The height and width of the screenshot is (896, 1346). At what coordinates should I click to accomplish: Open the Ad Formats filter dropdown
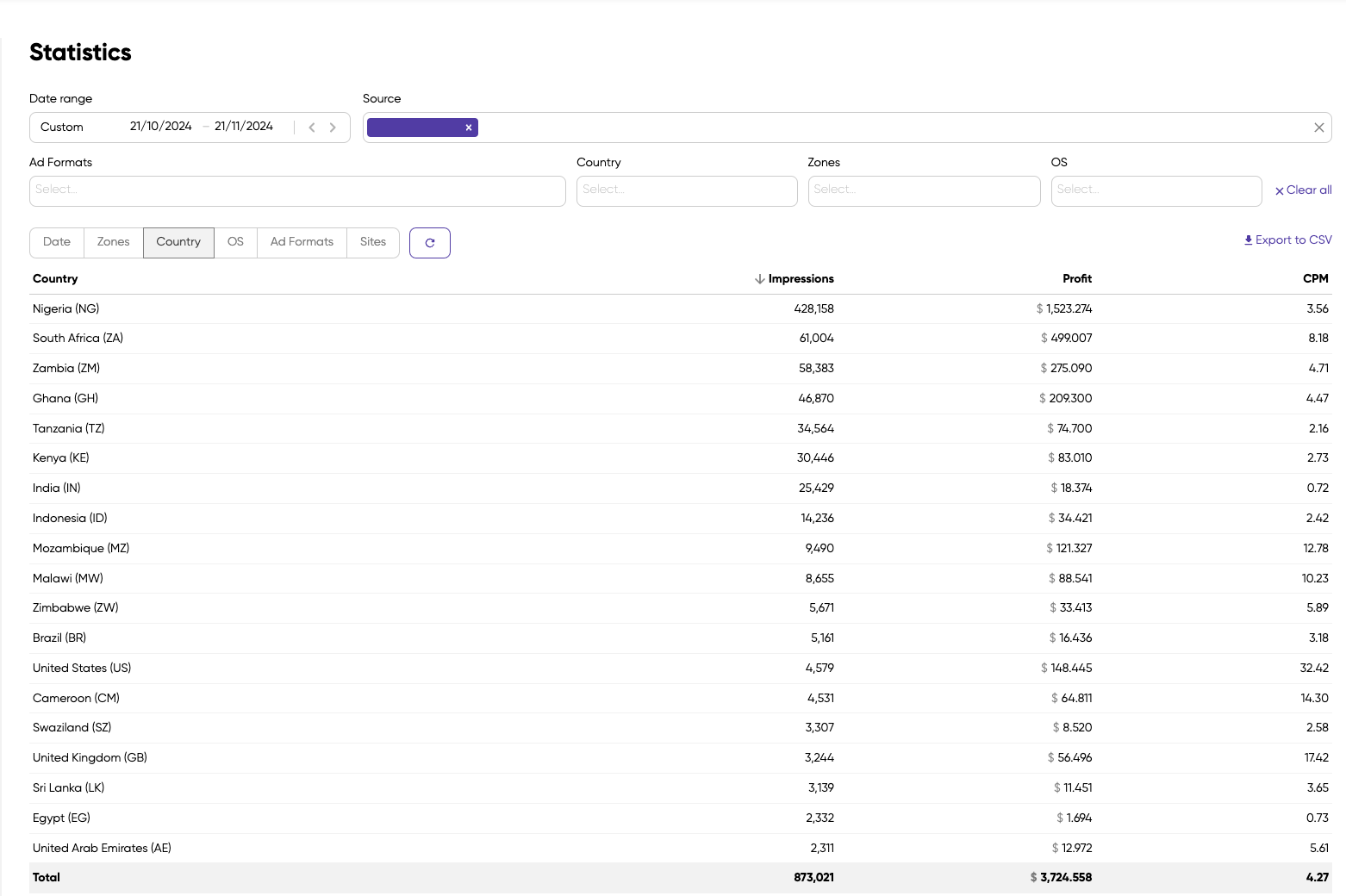(x=297, y=191)
